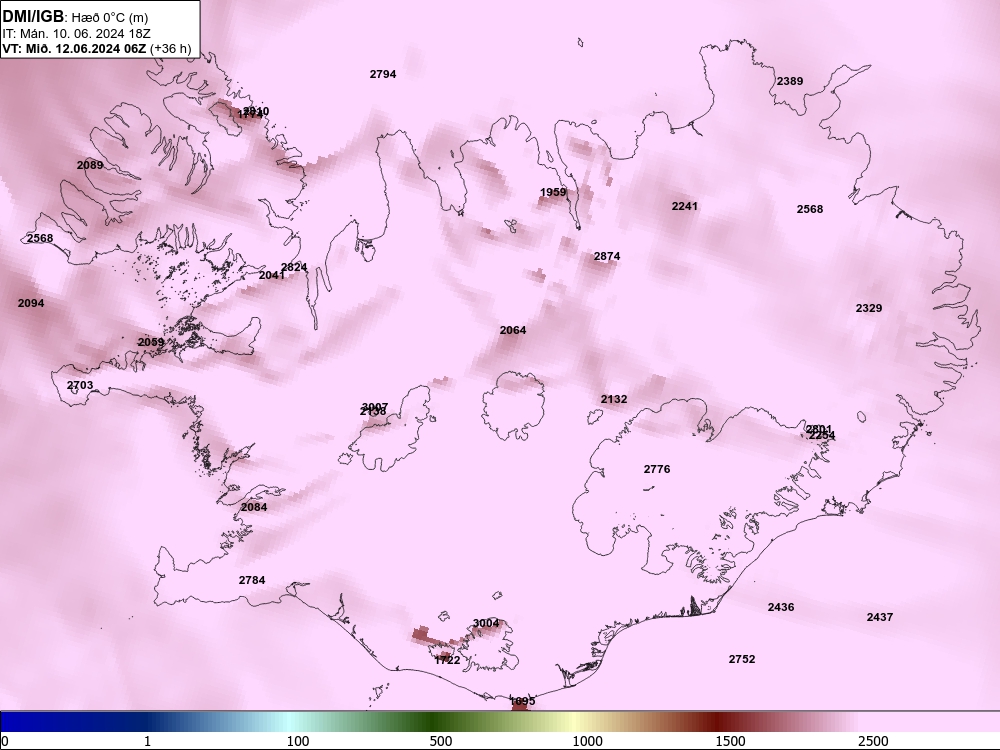Click the 1000 label on the legend
1000x750 pixels.
(587, 741)
